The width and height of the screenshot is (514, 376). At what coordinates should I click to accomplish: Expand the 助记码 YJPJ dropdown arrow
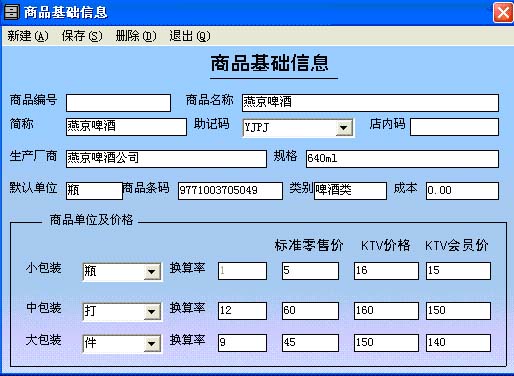point(344,127)
